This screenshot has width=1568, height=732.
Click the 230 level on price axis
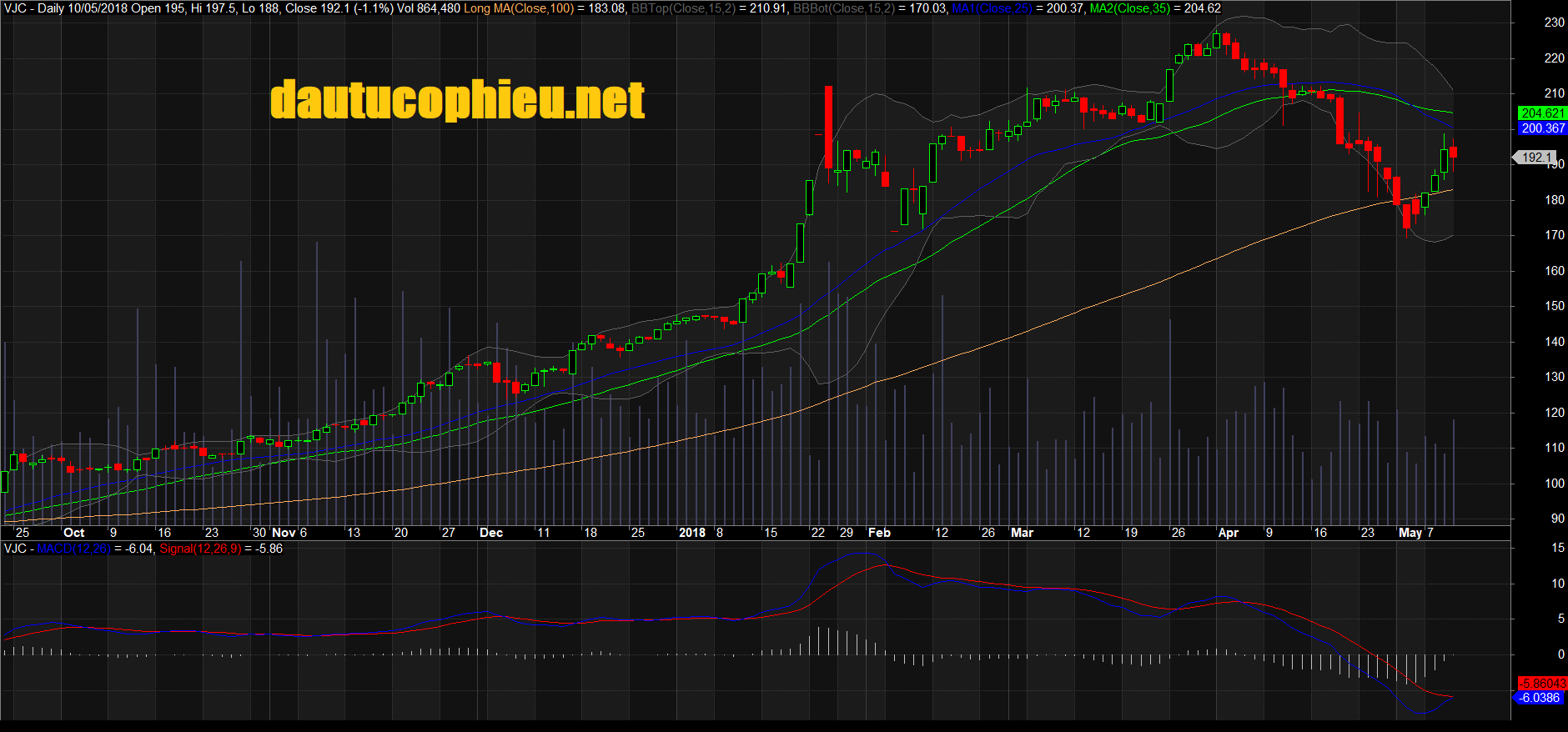click(x=1554, y=23)
